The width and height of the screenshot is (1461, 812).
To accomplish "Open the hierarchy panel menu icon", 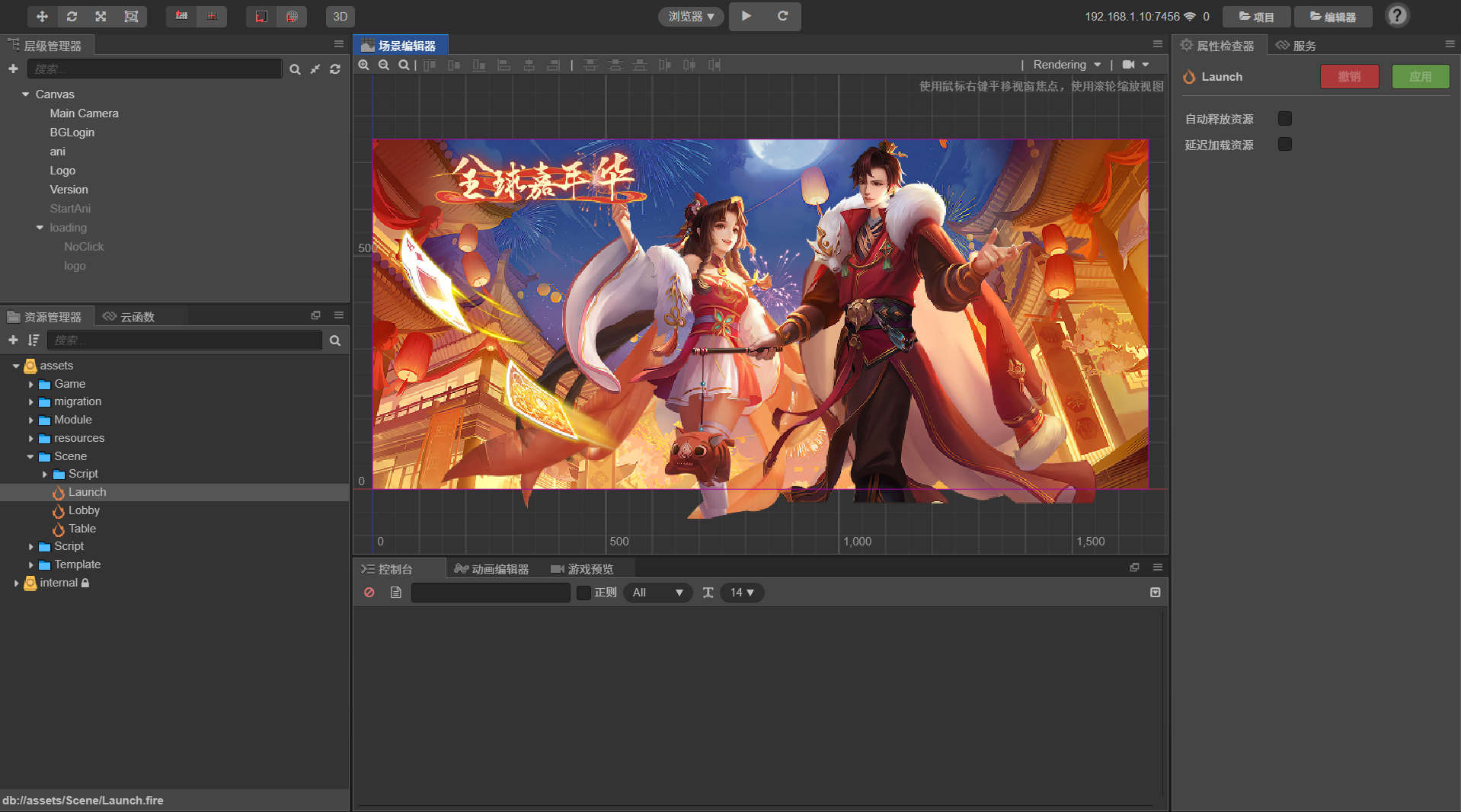I will pyautogui.click(x=339, y=44).
